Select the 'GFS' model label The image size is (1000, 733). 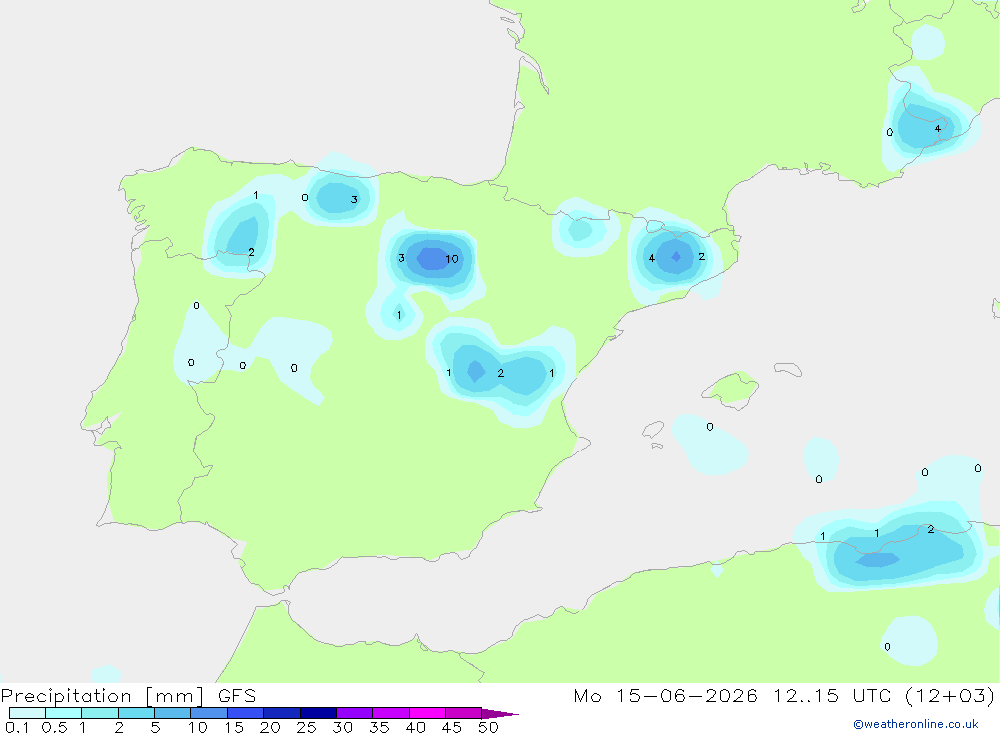[x=237, y=696]
